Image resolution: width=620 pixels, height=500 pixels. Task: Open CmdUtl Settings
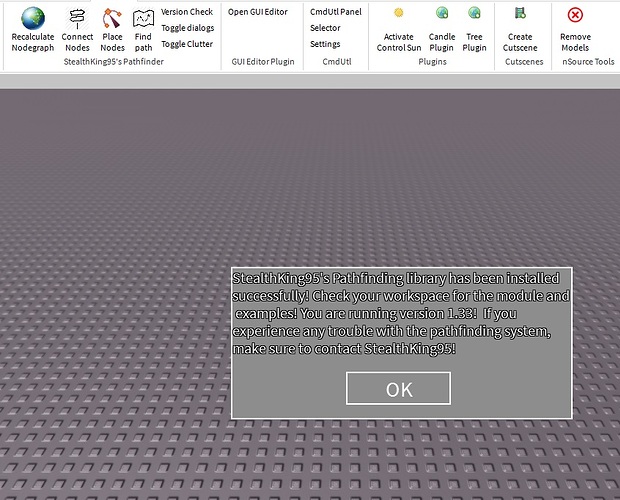pyautogui.click(x=325, y=44)
